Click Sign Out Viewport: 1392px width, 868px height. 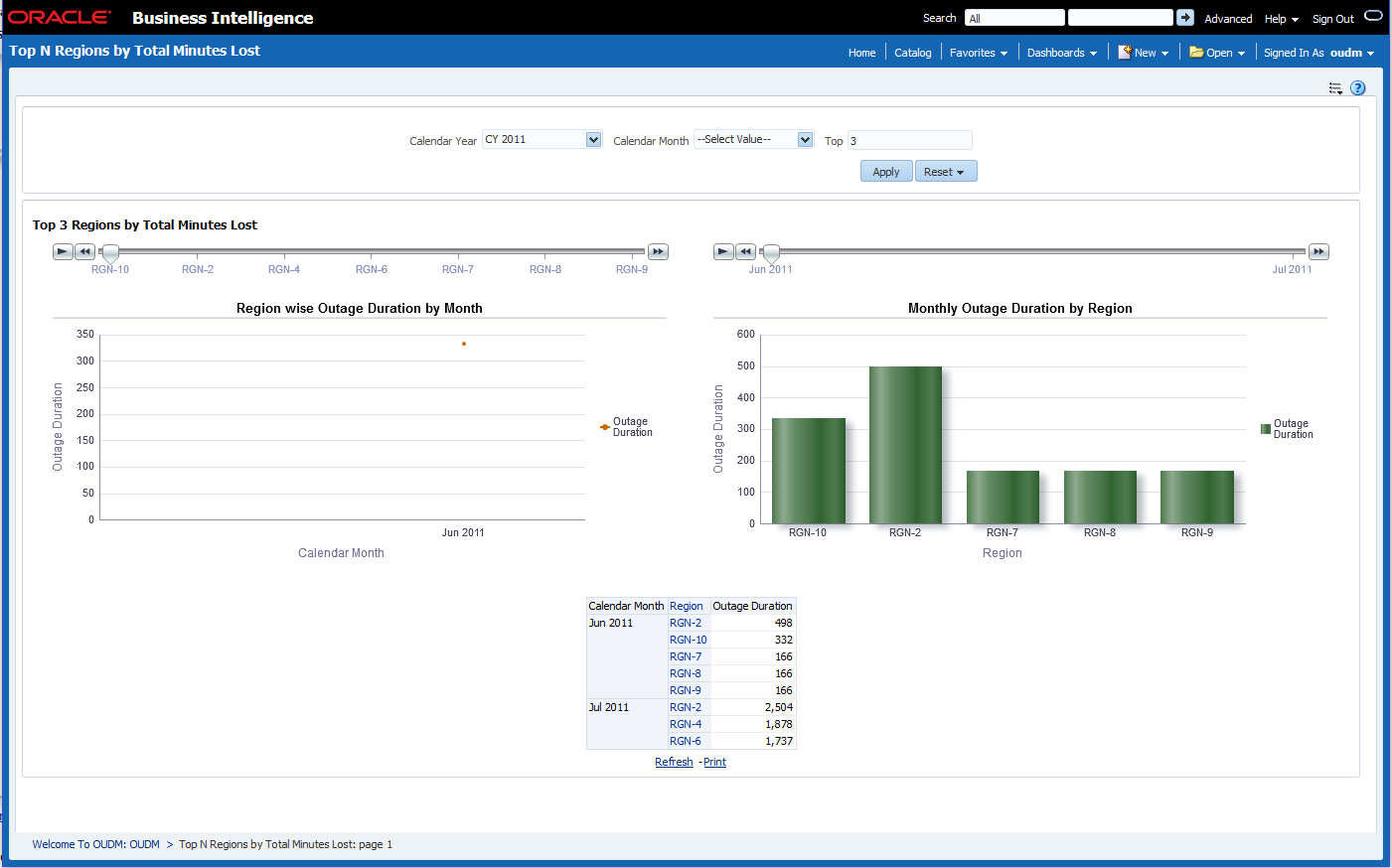(x=1332, y=19)
